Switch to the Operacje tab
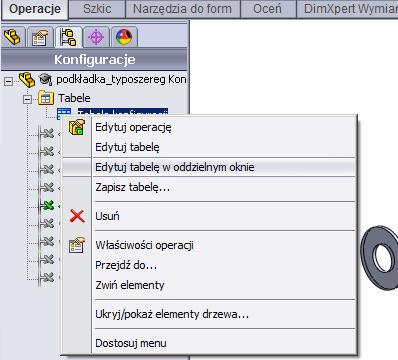The width and height of the screenshot is (398, 360). (35, 9)
